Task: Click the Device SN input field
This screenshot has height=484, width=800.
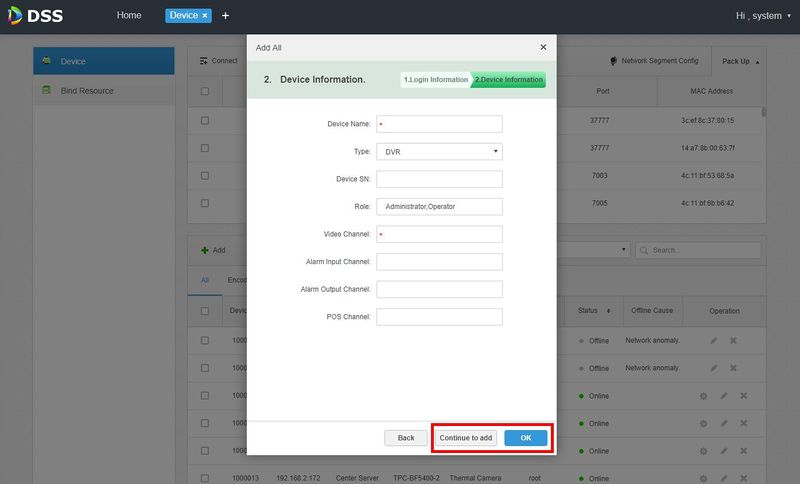Action: coord(439,179)
